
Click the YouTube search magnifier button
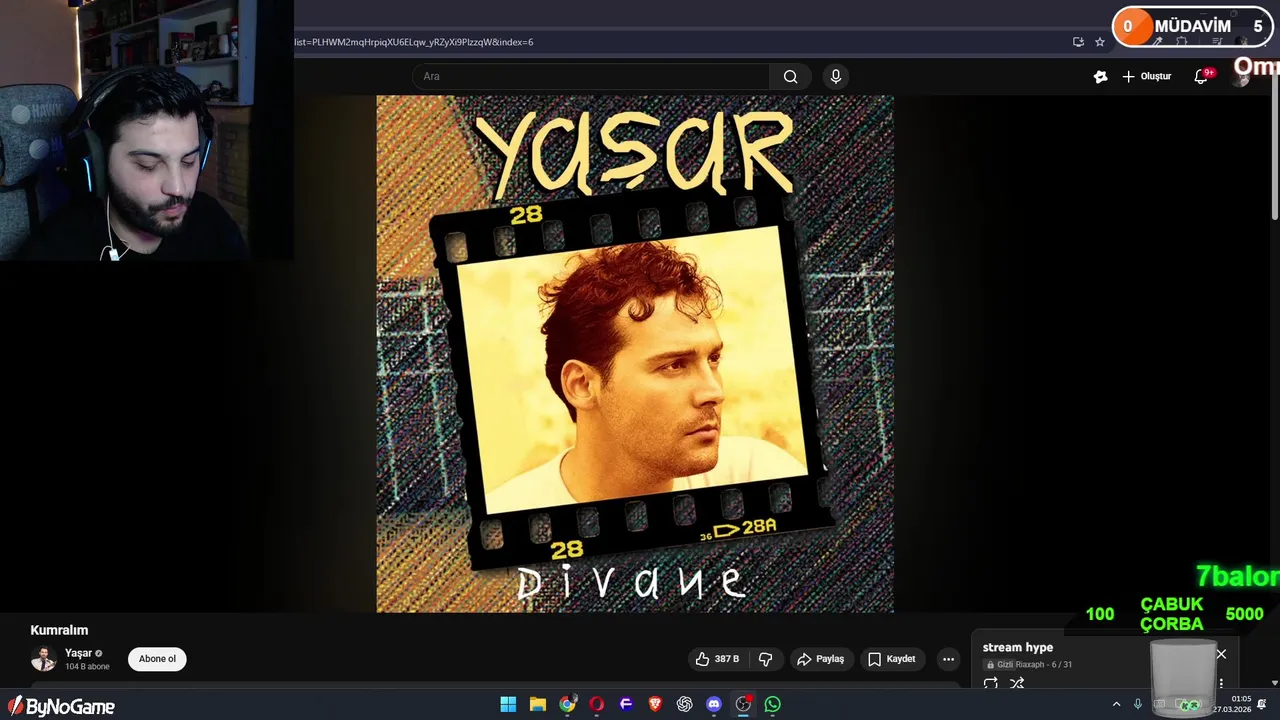pyautogui.click(x=791, y=77)
